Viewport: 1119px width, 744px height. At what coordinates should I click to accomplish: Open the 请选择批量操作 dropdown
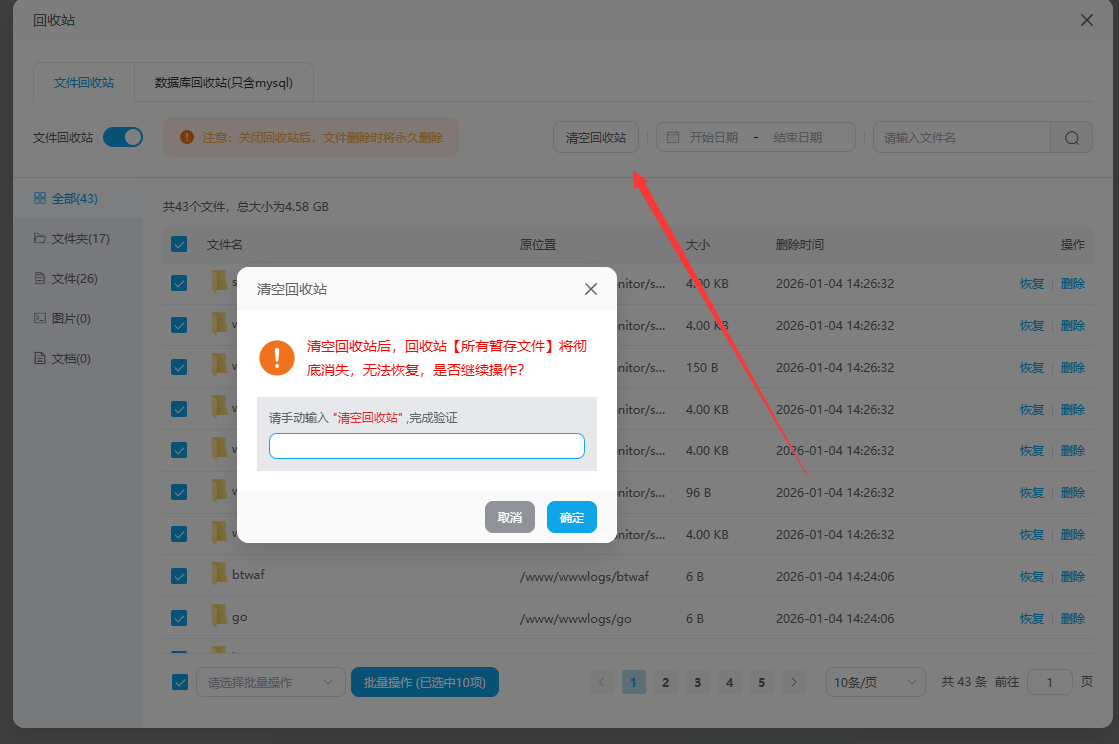(x=270, y=682)
